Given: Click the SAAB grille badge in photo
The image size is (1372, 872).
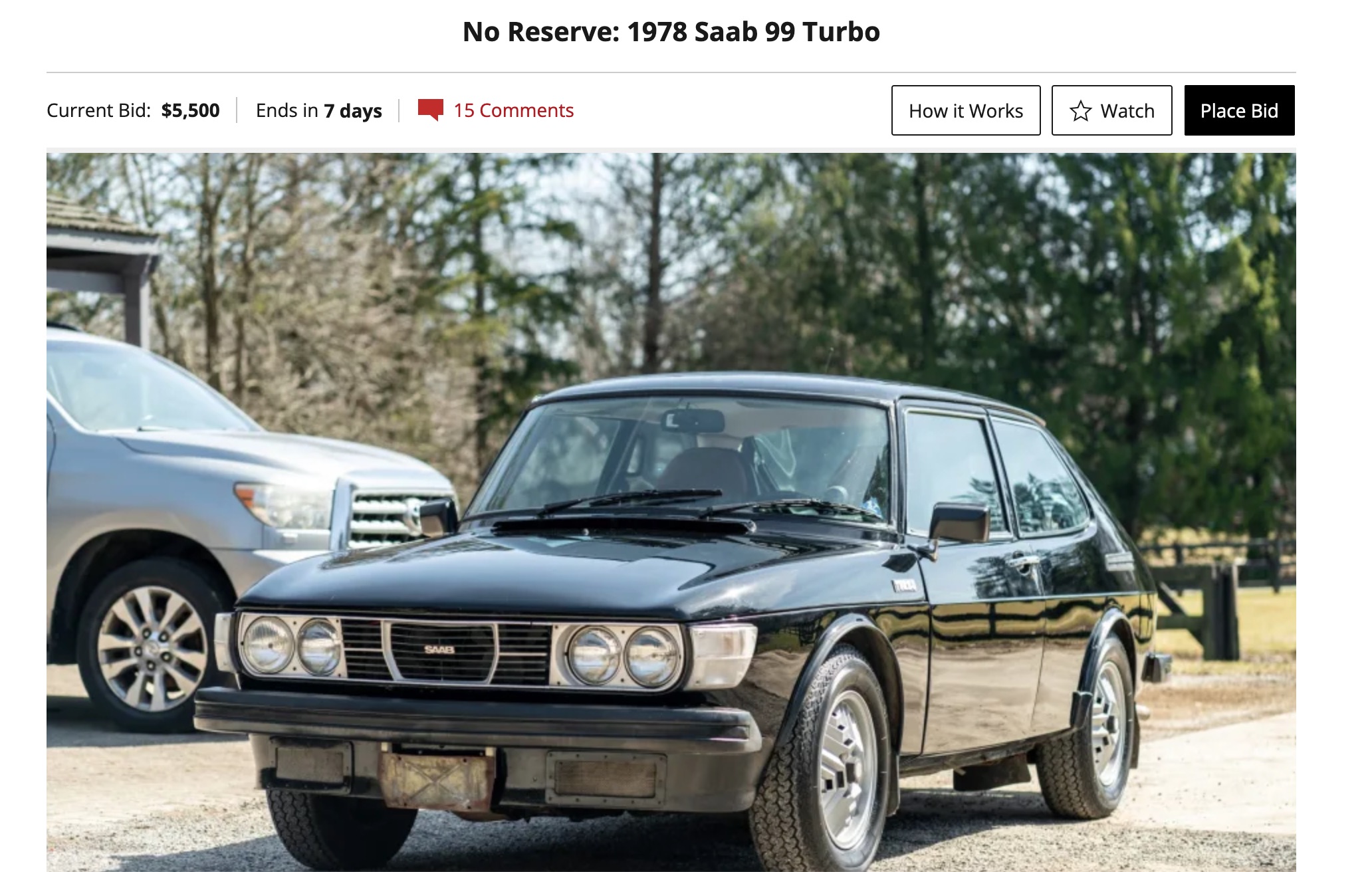Looking at the screenshot, I should pos(439,649).
